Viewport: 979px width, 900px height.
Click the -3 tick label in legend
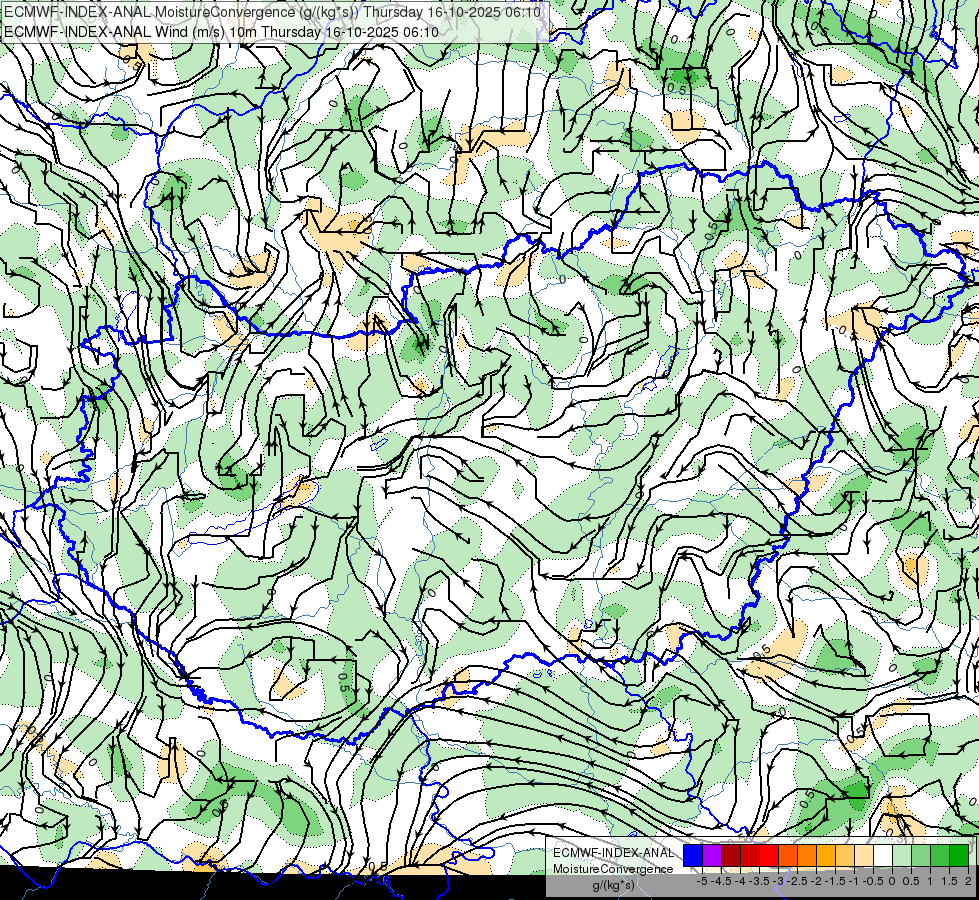point(778,881)
